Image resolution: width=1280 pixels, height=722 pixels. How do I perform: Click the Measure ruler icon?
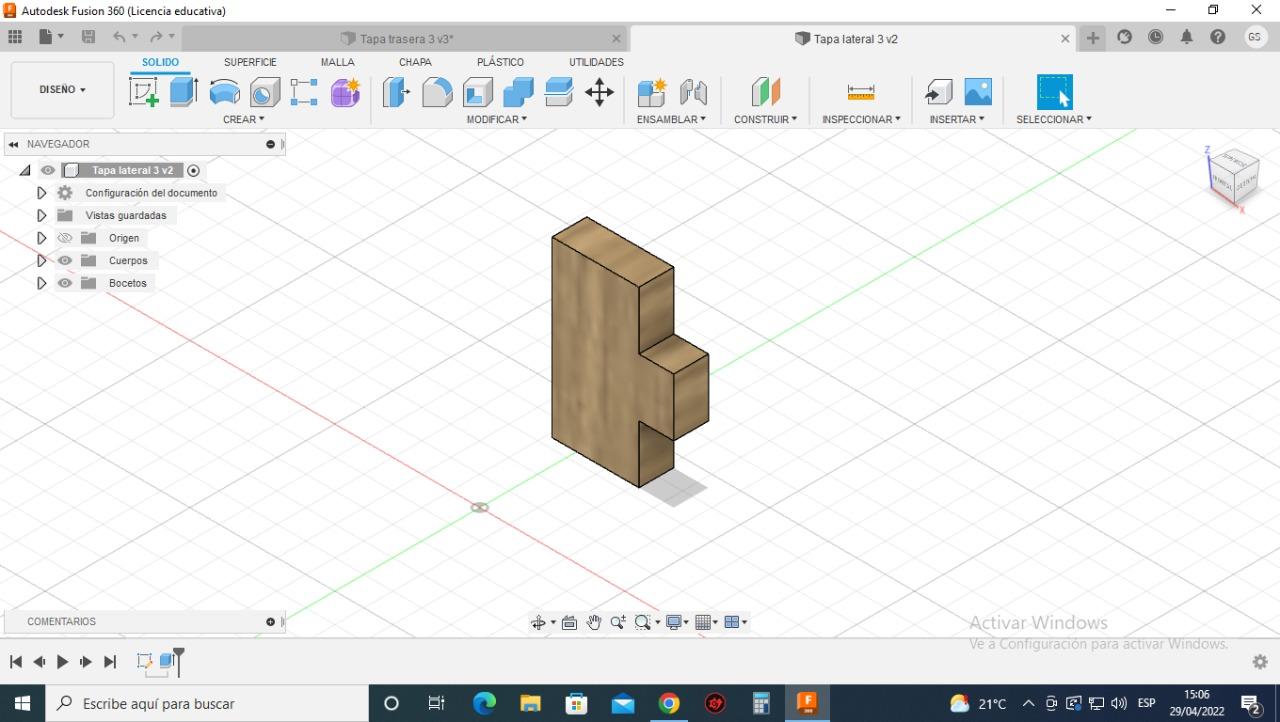(861, 92)
